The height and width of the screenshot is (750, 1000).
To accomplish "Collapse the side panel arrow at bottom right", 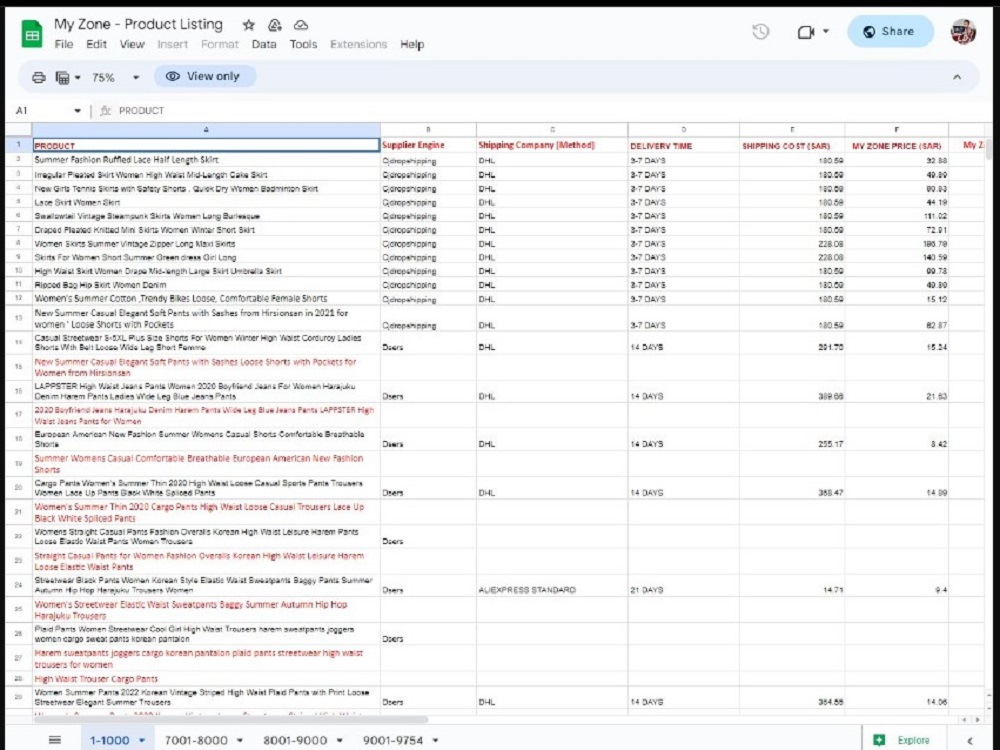I will (x=970, y=740).
